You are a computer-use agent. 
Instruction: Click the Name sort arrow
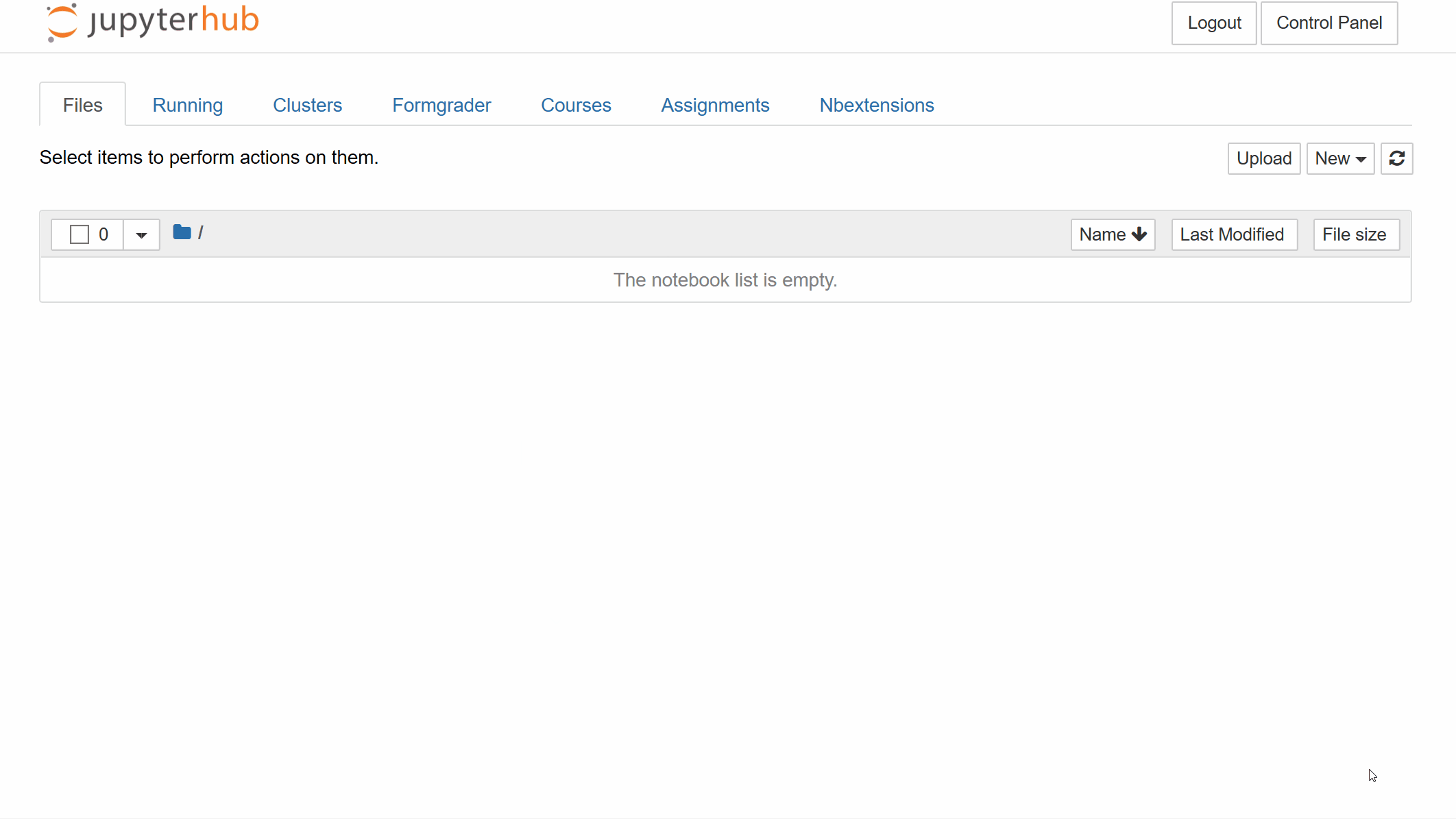click(1139, 234)
